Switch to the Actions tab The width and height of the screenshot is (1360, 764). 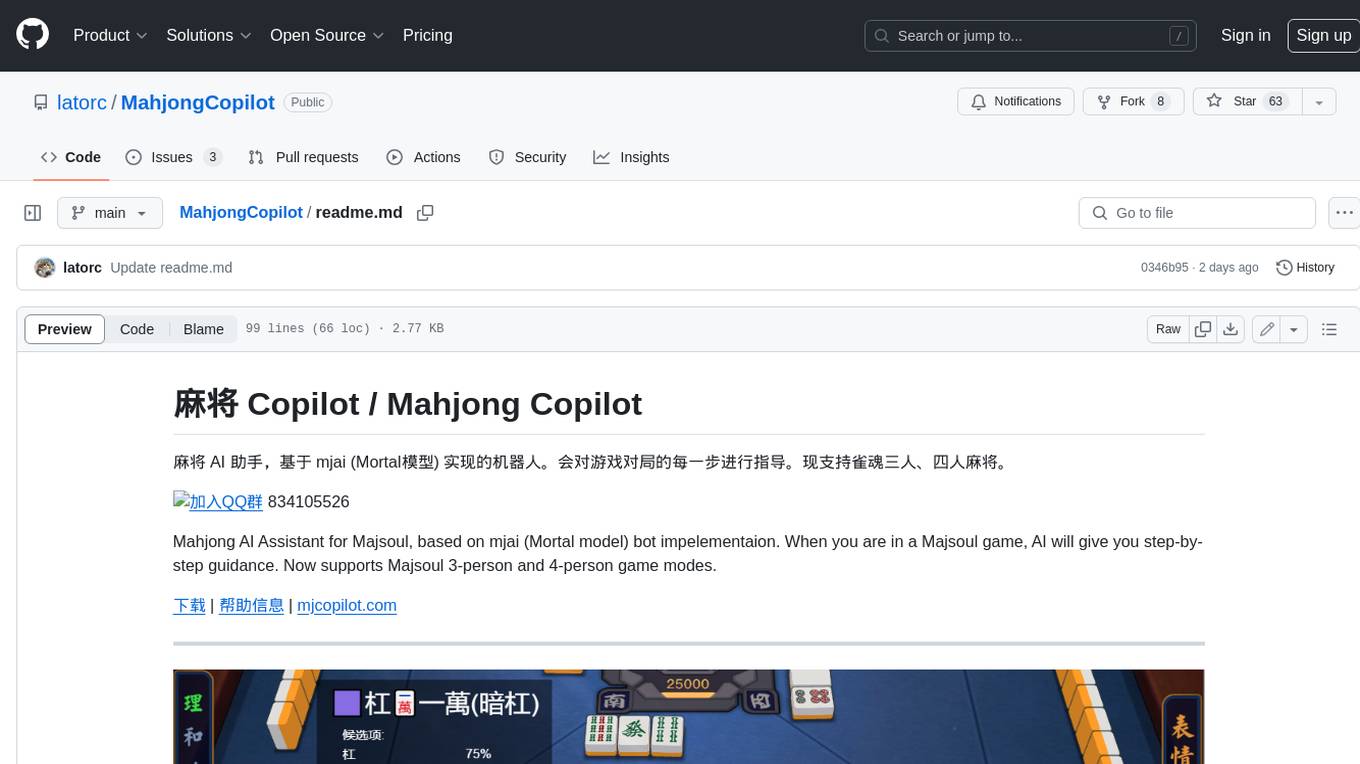point(423,157)
